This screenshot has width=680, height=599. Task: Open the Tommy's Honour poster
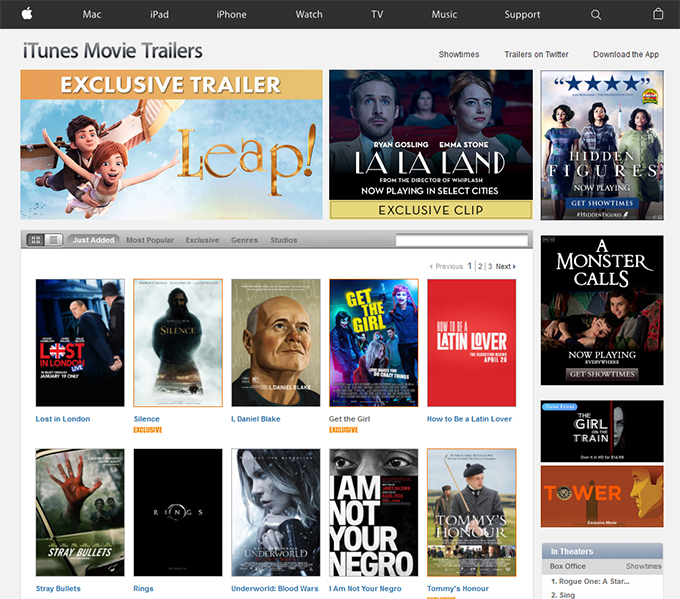(471, 512)
